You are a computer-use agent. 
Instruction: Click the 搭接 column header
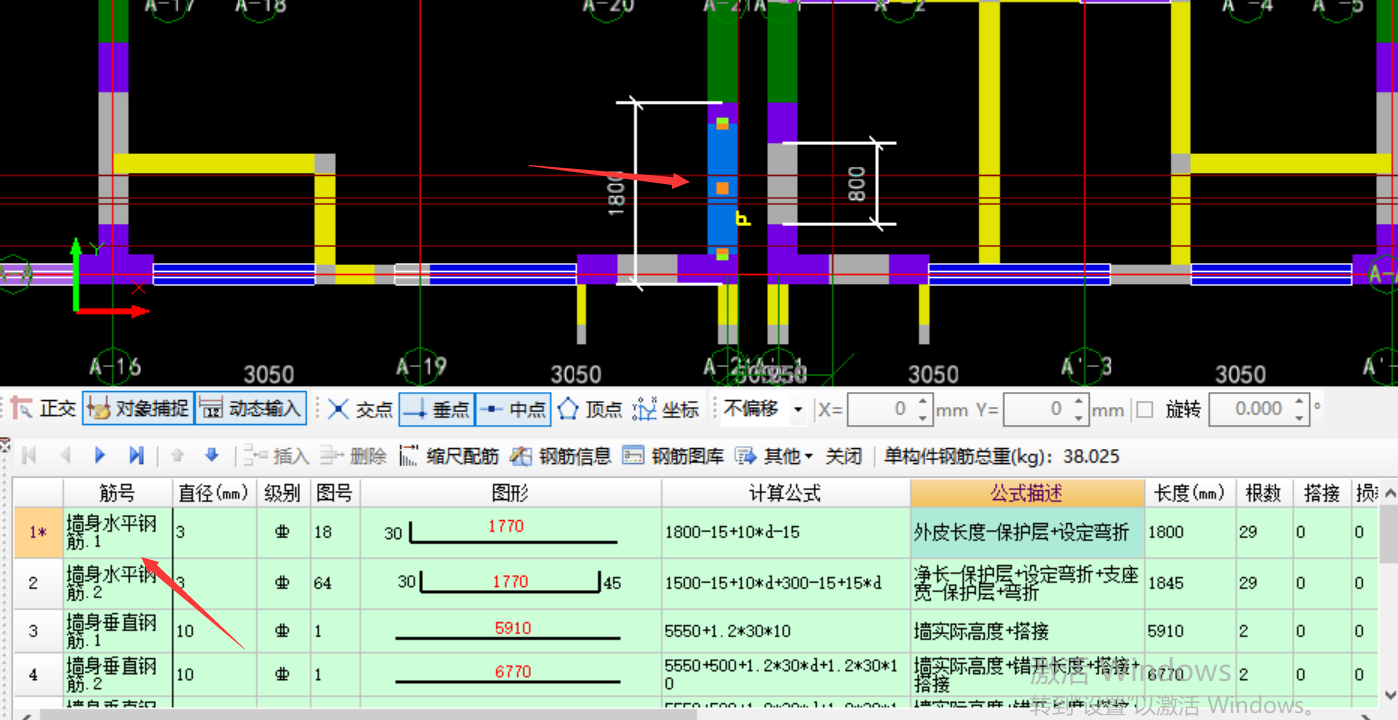(x=1321, y=493)
